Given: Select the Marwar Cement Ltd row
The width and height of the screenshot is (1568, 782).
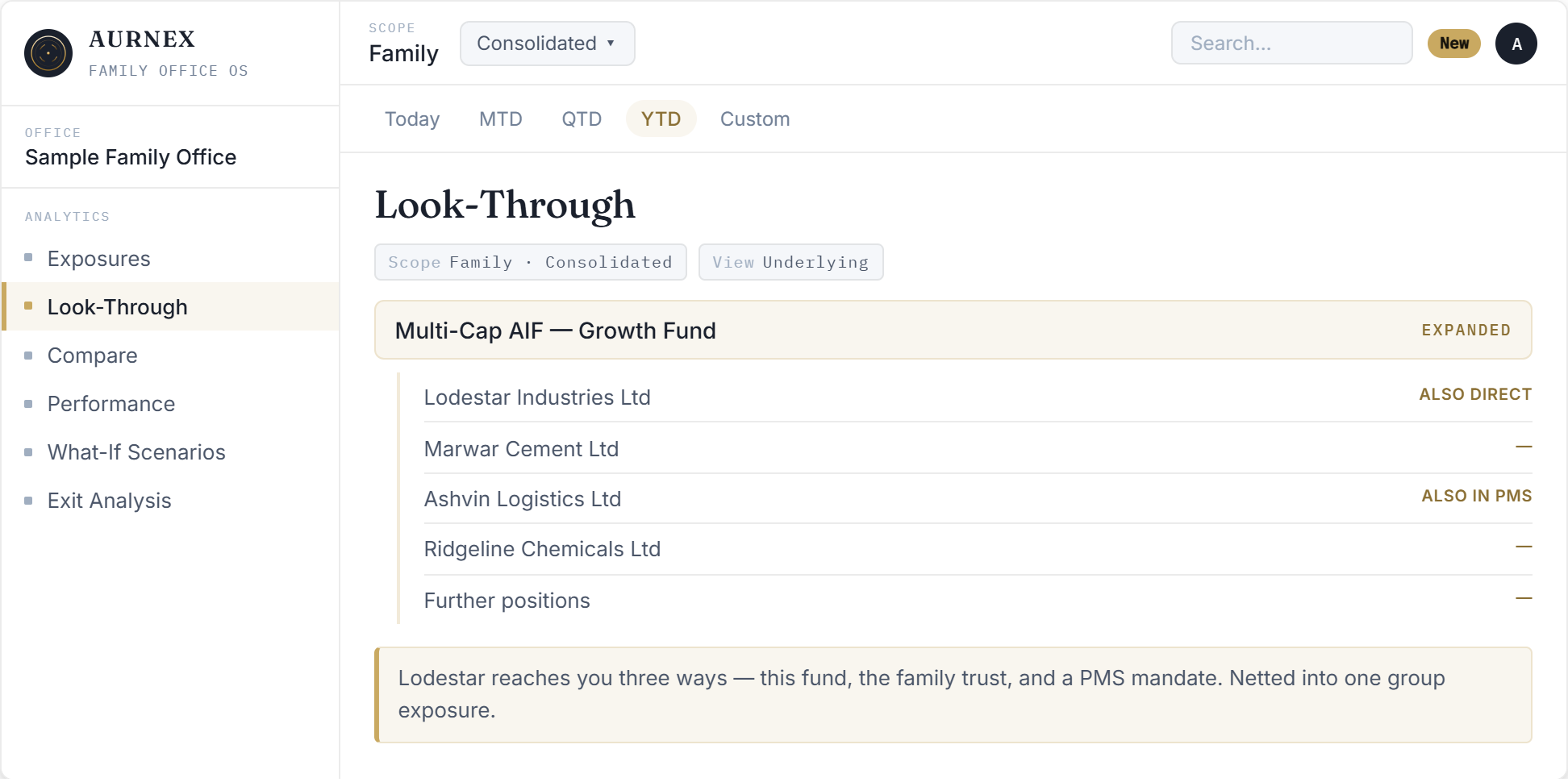Looking at the screenshot, I should [x=978, y=448].
